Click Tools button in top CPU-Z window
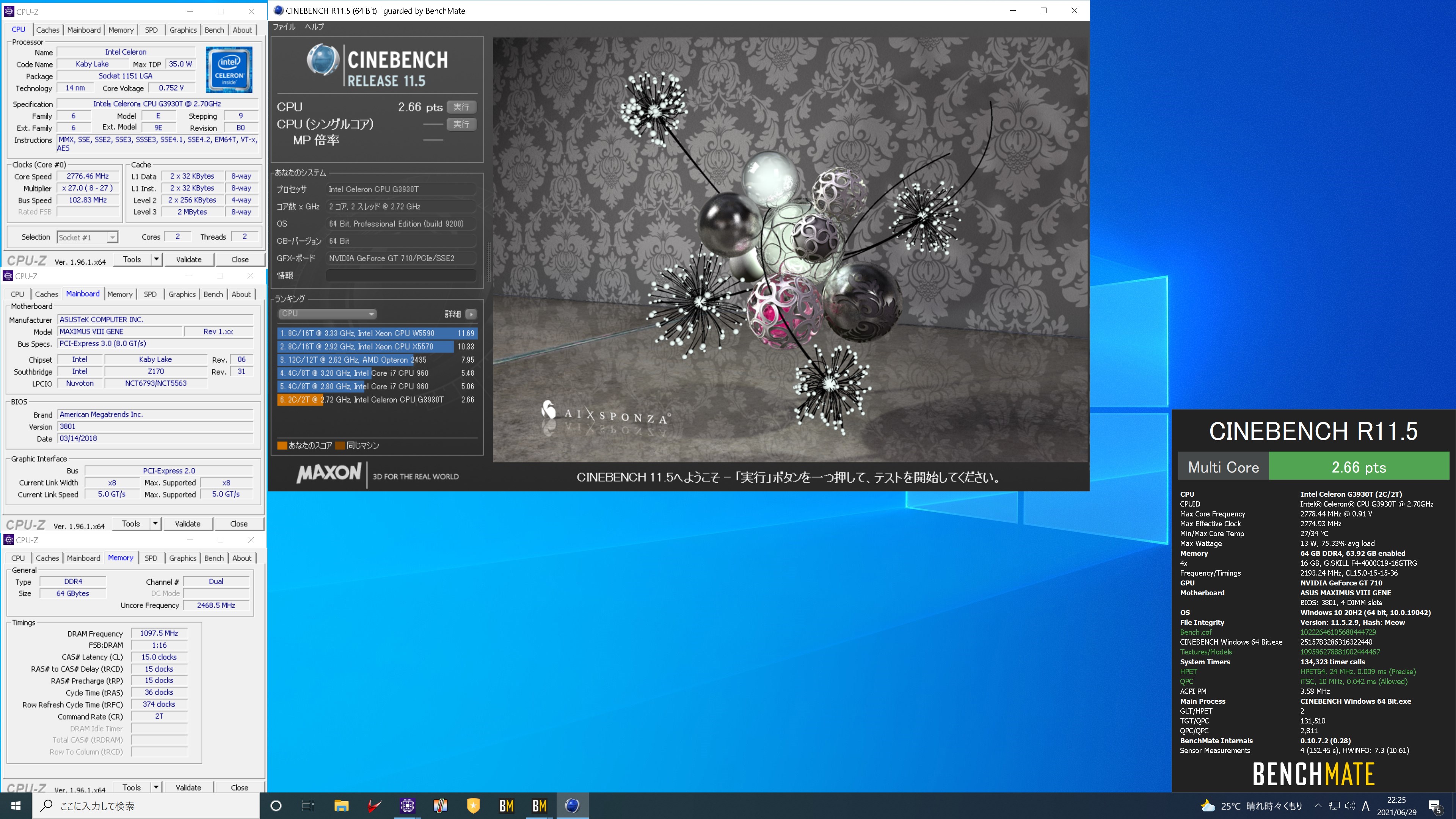Image resolution: width=1456 pixels, height=819 pixels. pyautogui.click(x=132, y=259)
